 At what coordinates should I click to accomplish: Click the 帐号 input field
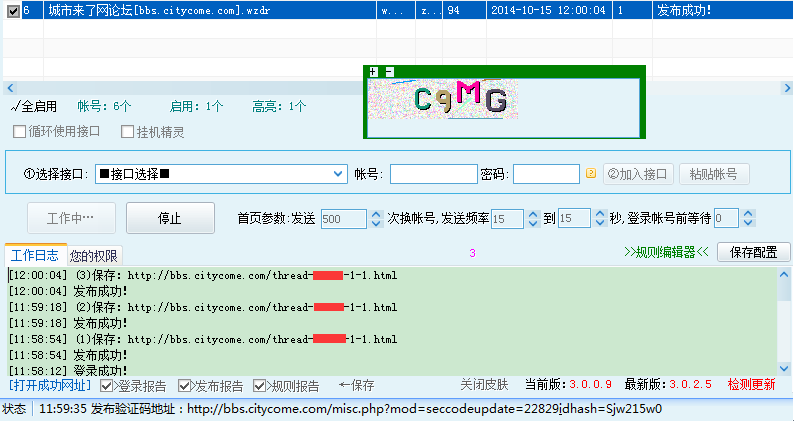coord(433,174)
